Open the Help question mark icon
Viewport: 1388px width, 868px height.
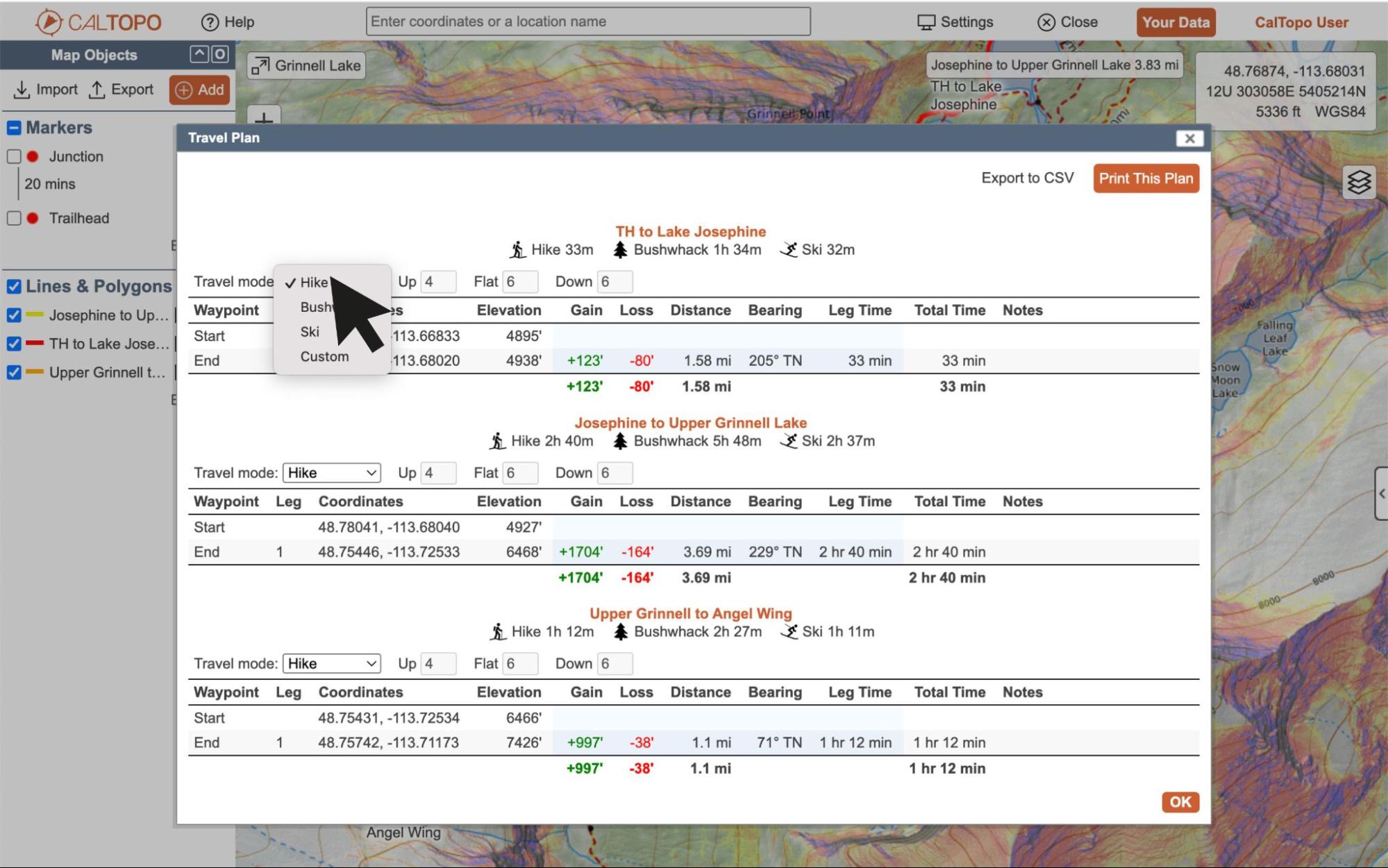point(210,22)
